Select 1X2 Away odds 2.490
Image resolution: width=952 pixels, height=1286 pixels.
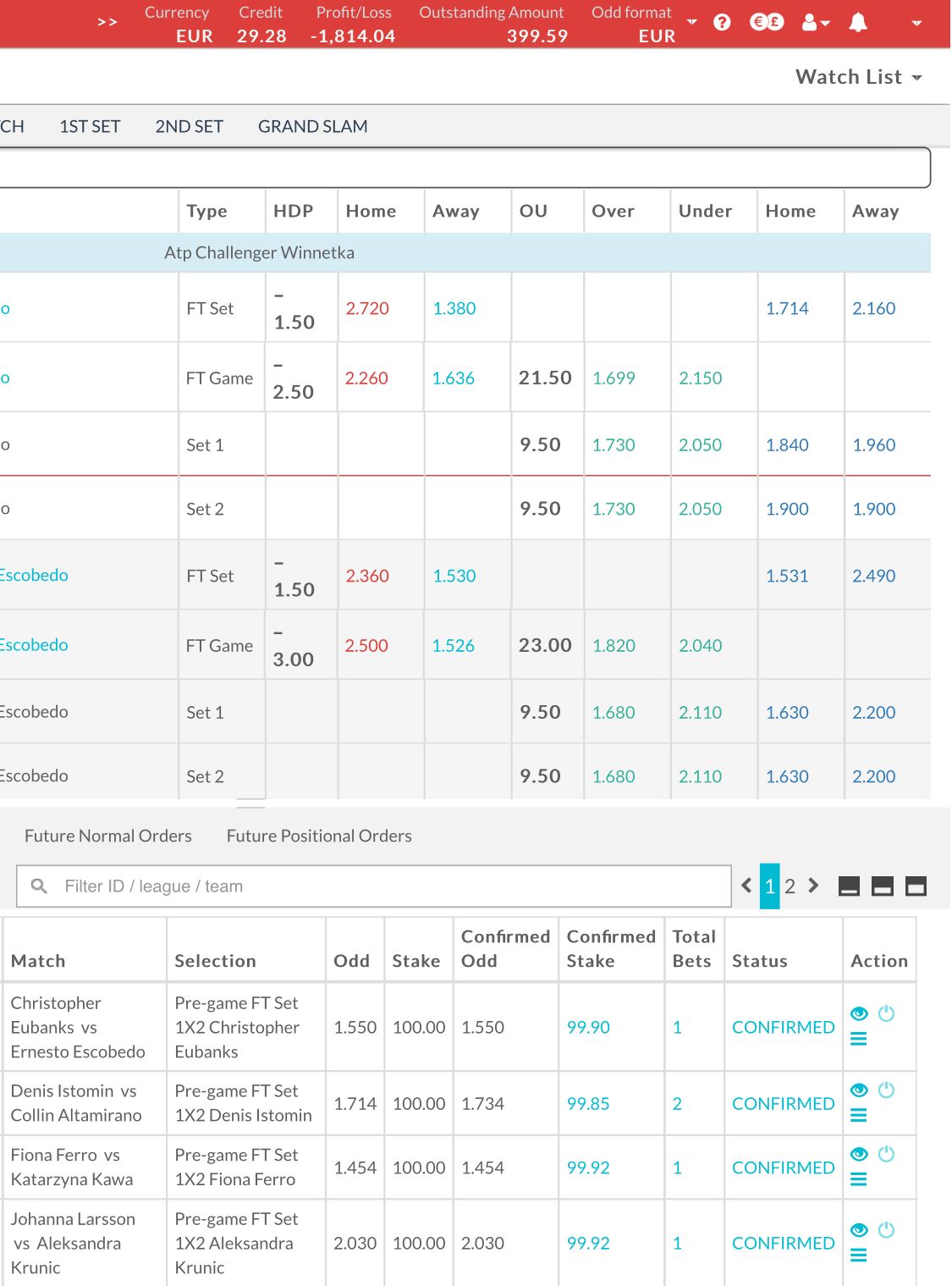[x=874, y=576]
